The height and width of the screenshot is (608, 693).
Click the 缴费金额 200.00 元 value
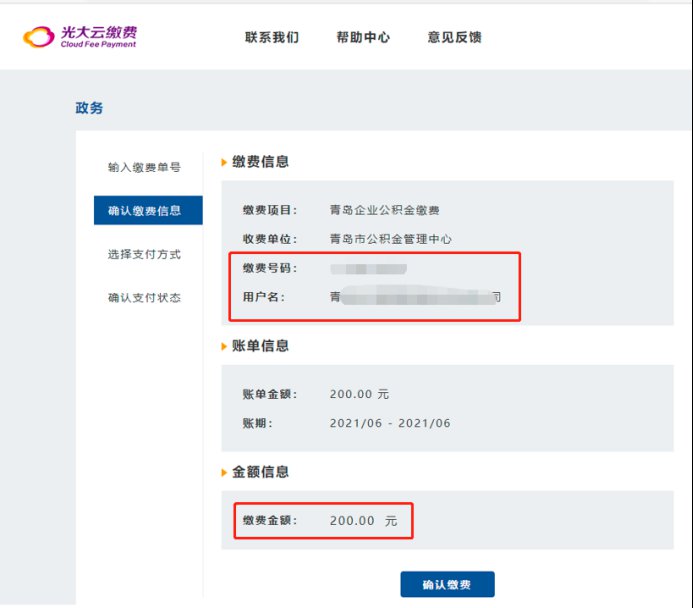coord(364,521)
